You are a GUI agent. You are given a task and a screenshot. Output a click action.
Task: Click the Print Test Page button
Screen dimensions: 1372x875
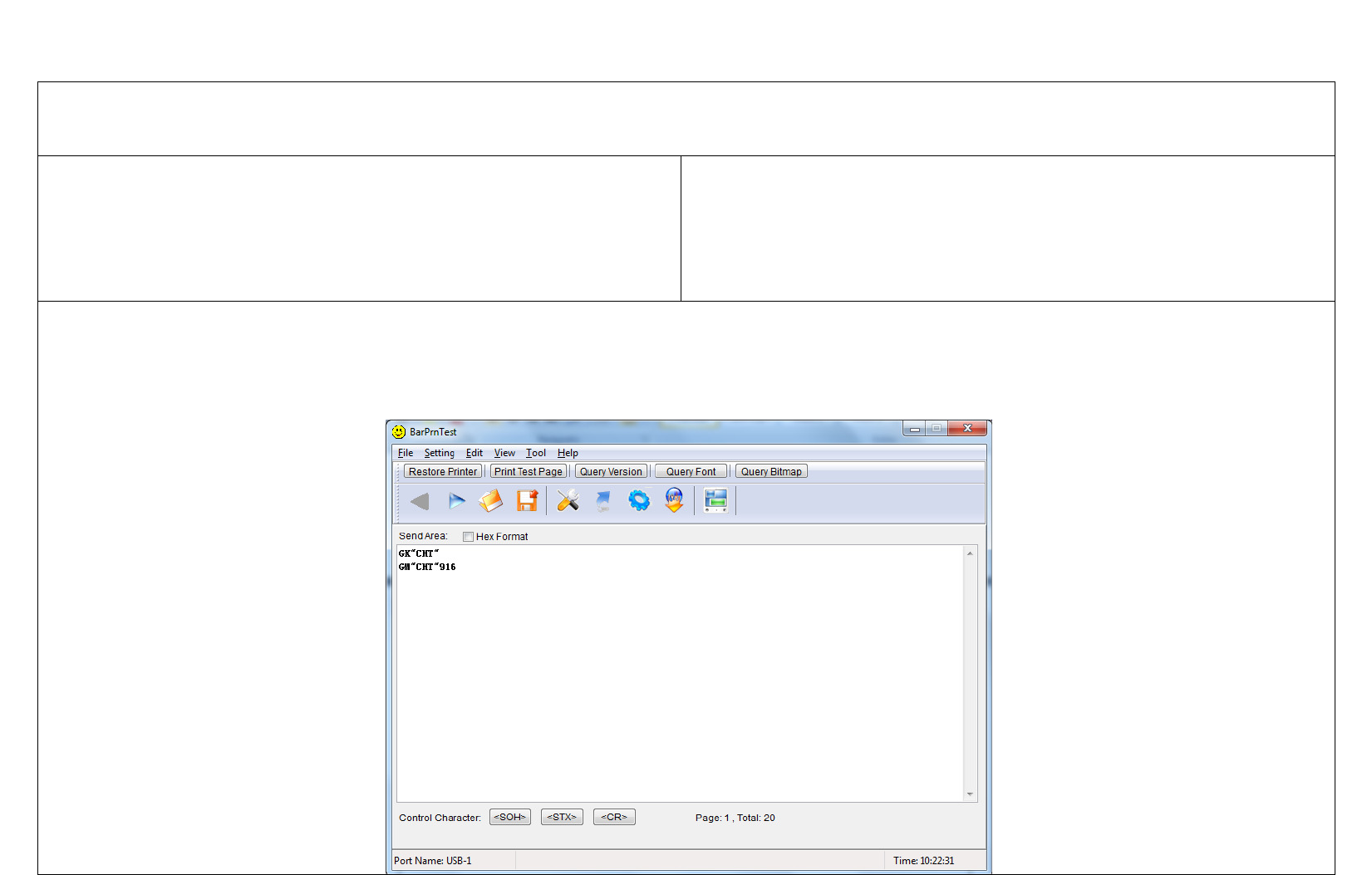tap(529, 471)
